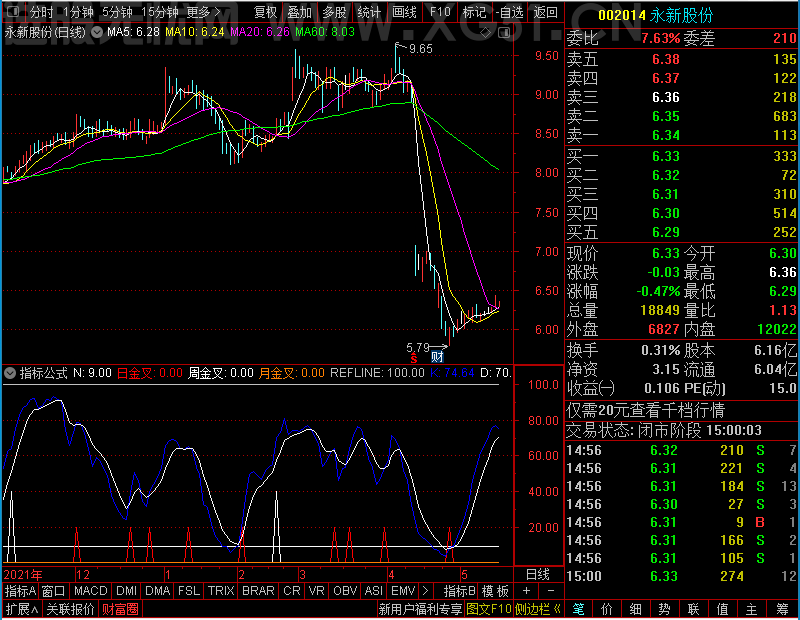Image resolution: width=800 pixels, height=620 pixels.
Task: Click the MA20 magenta average label
Action: point(260,32)
